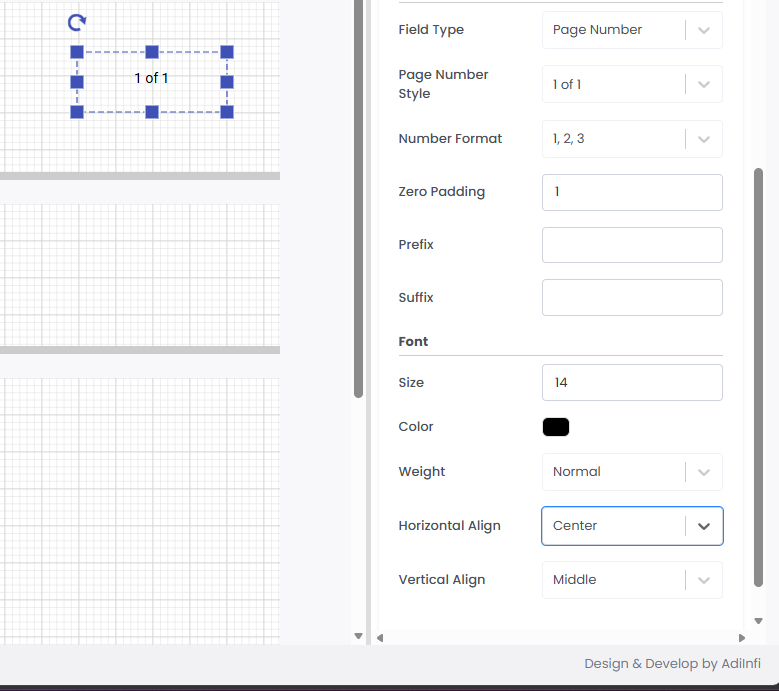Open the Field Type dropdown
The height and width of the screenshot is (691, 779).
tap(631, 30)
